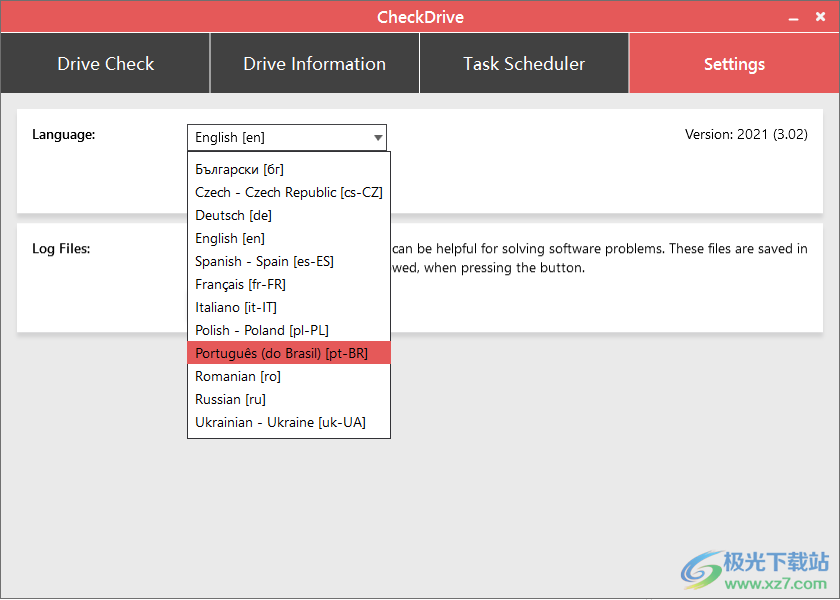
Task: Go to the Task Scheduler tab
Action: pos(524,63)
